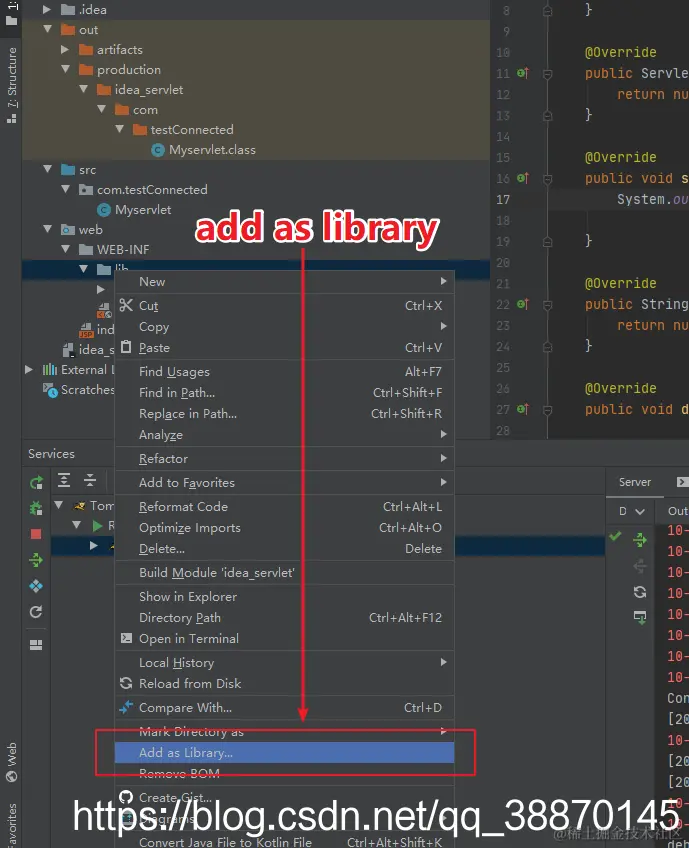
Task: Click the override gutter icon on line 22
Action: pos(523,304)
